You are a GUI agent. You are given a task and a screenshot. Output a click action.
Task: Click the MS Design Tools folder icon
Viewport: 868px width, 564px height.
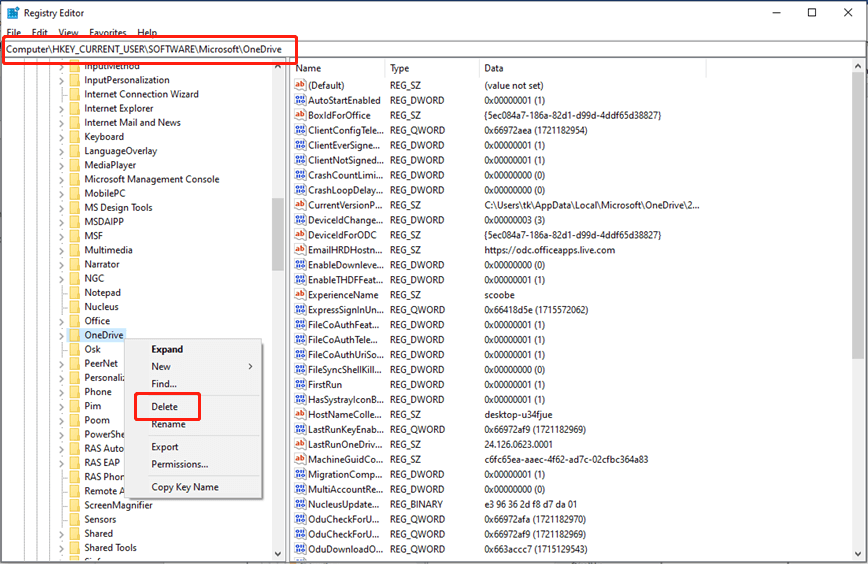(75, 208)
